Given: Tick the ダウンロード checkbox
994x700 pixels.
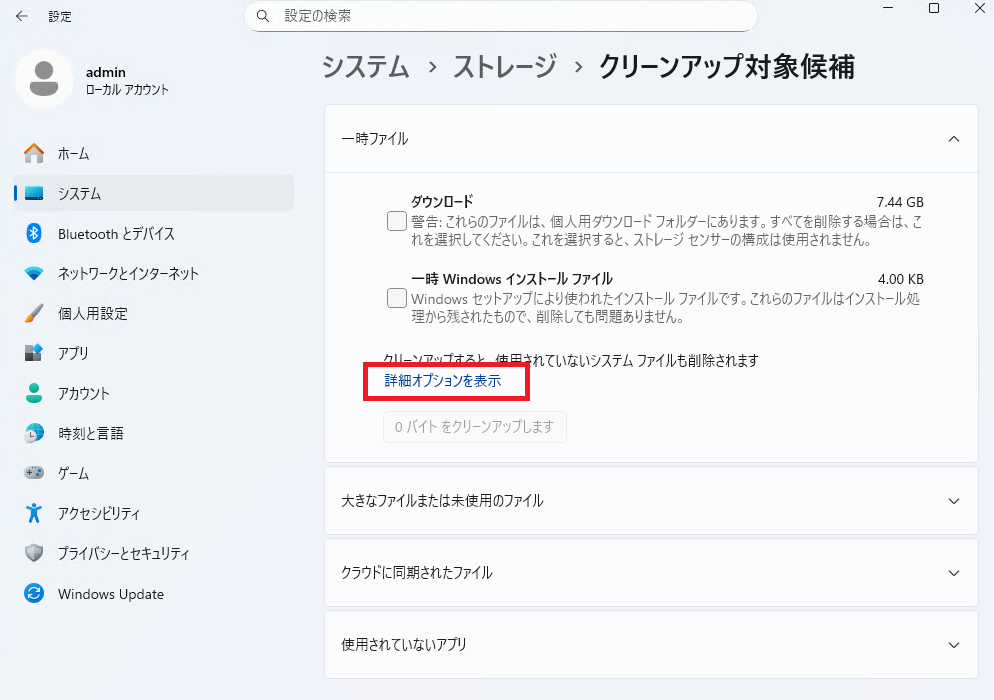Looking at the screenshot, I should pyautogui.click(x=397, y=221).
